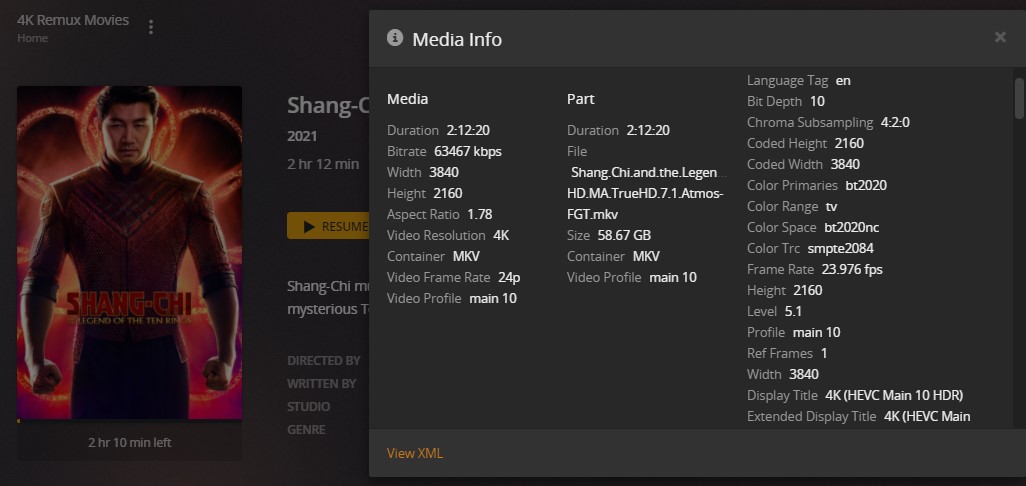The height and width of the screenshot is (486, 1026).
Task: Click the Media Info scrollbar thumb
Action: click(x=1019, y=98)
